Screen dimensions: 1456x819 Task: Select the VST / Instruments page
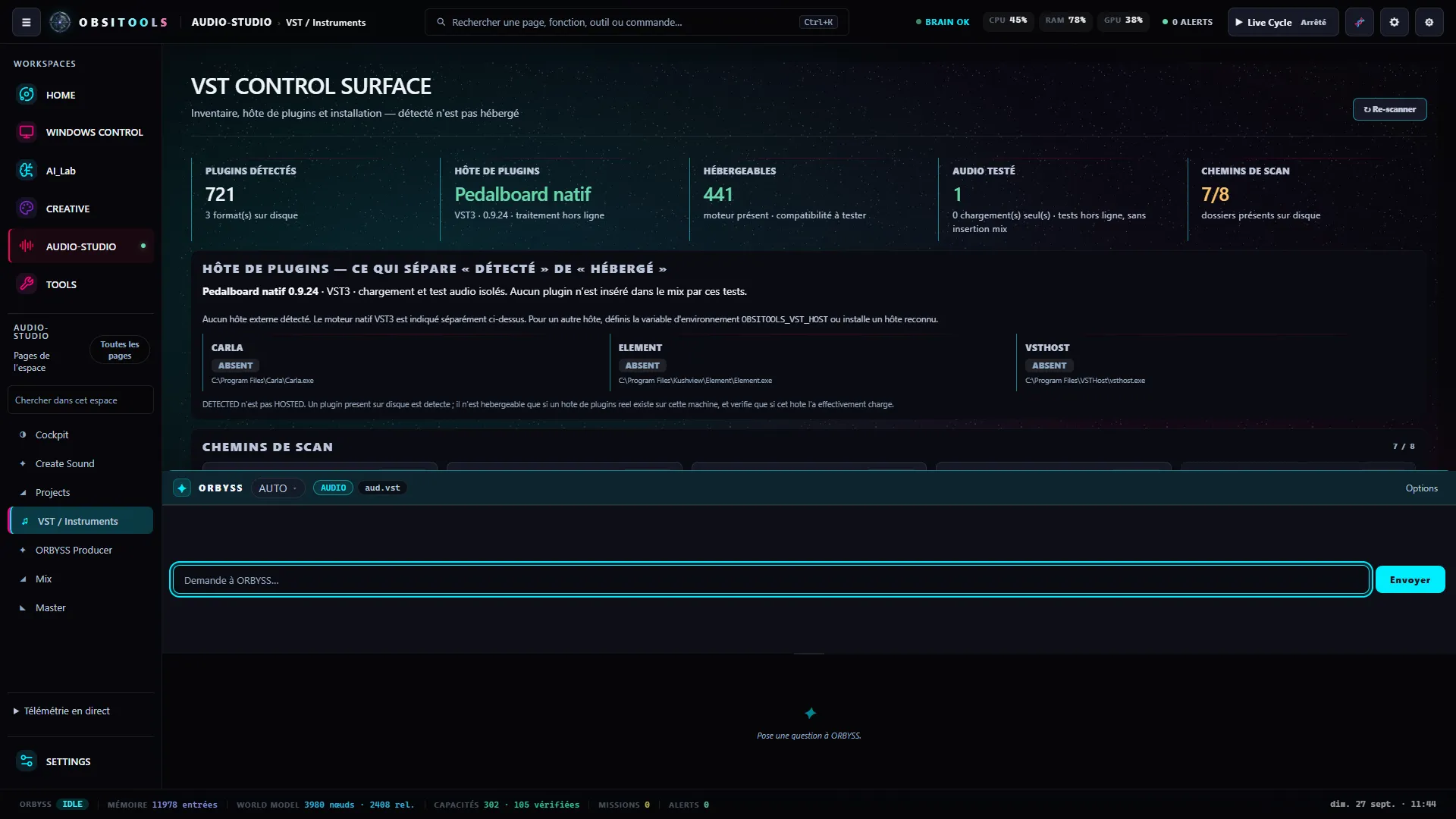pyautogui.click(x=81, y=521)
